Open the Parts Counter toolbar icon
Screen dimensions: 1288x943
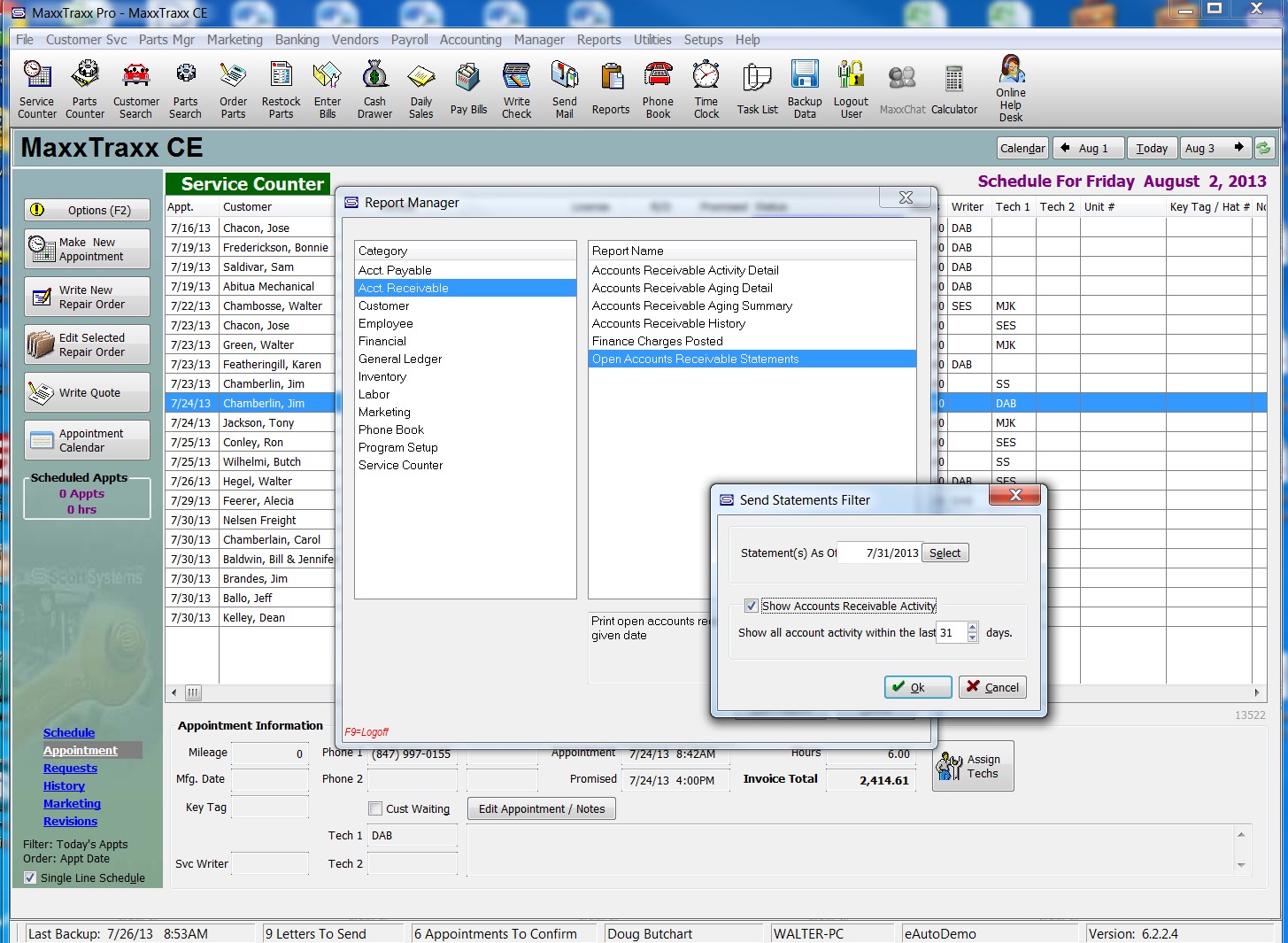[85, 89]
